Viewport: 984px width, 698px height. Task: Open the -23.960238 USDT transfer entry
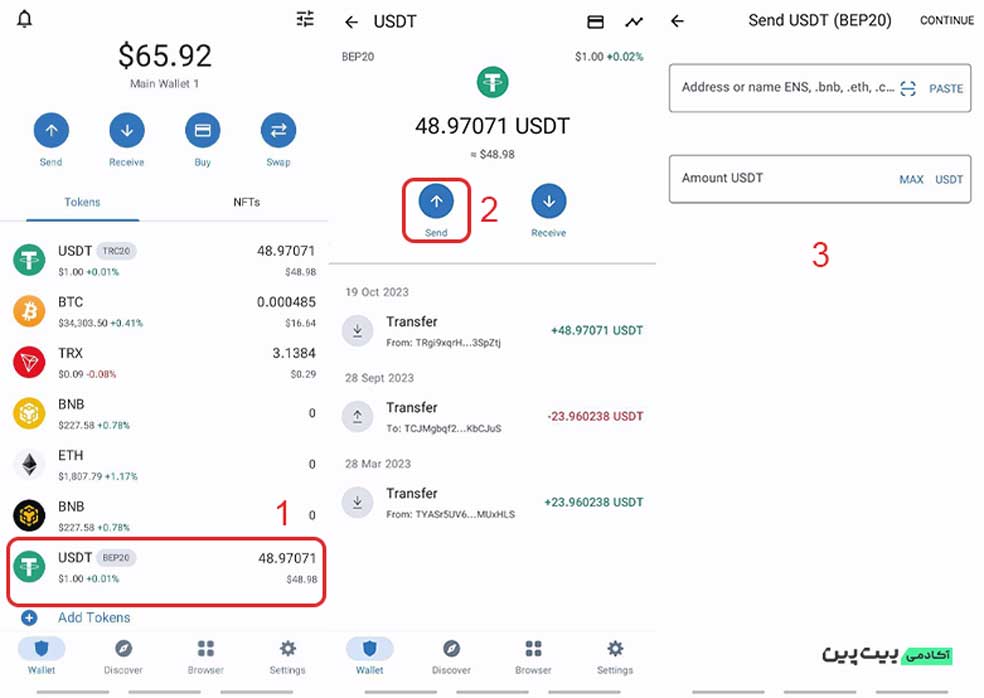coord(493,417)
